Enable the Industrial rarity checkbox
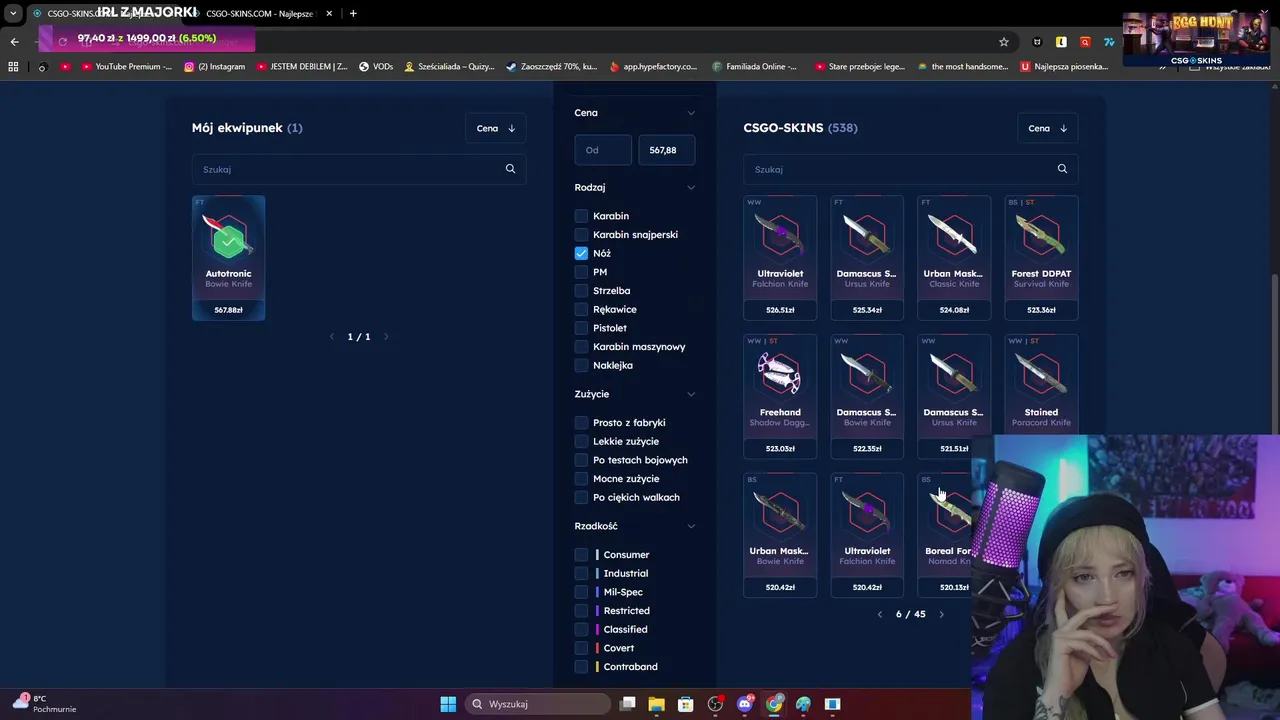The height and width of the screenshot is (720, 1280). coord(581,573)
